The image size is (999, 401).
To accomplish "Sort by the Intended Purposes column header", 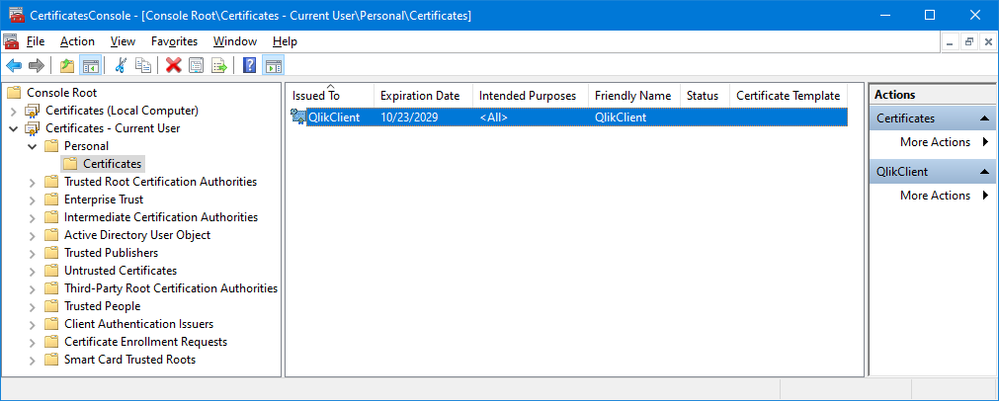I will click(x=530, y=96).
